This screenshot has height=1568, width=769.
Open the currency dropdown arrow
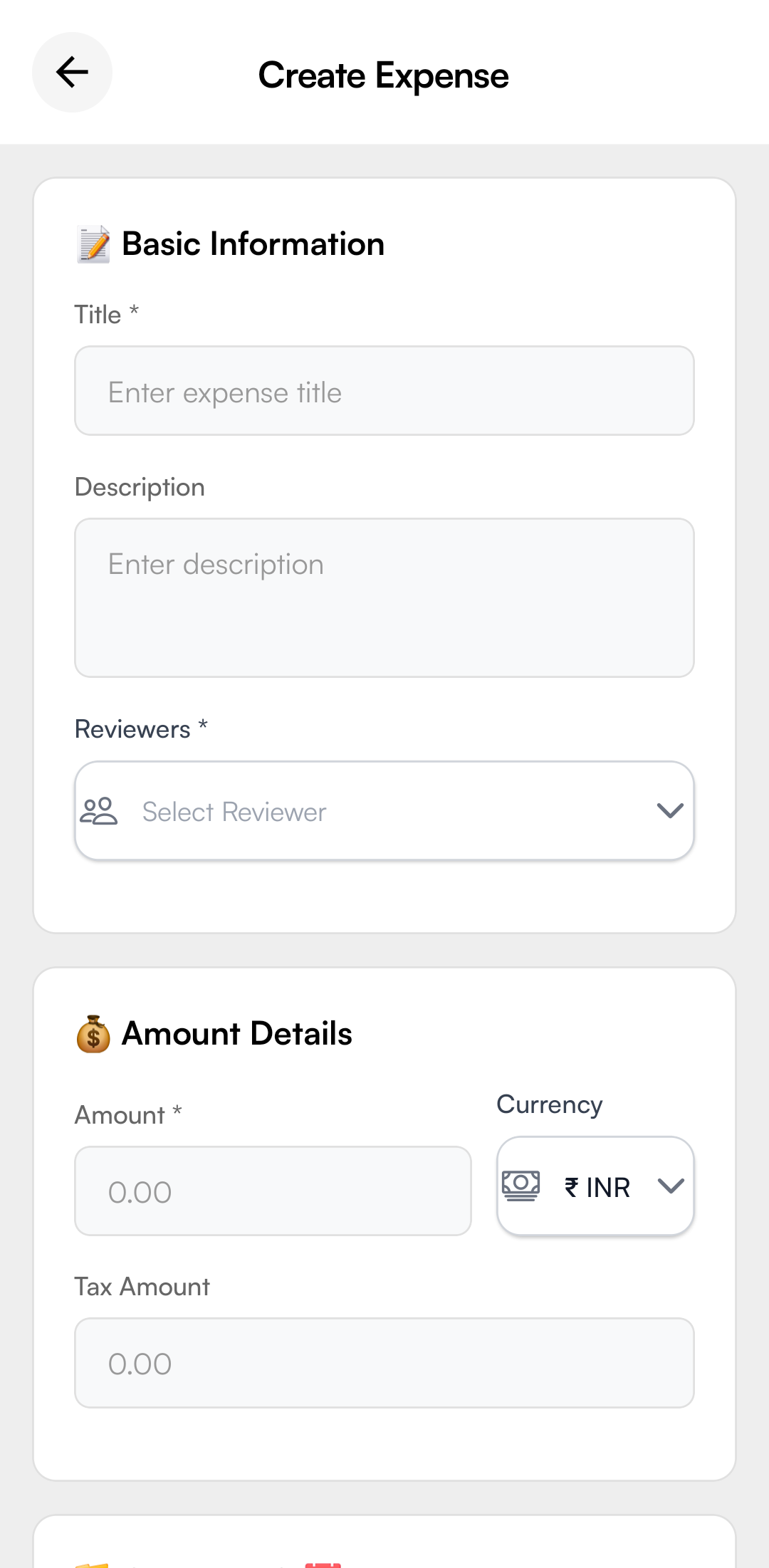(670, 1186)
